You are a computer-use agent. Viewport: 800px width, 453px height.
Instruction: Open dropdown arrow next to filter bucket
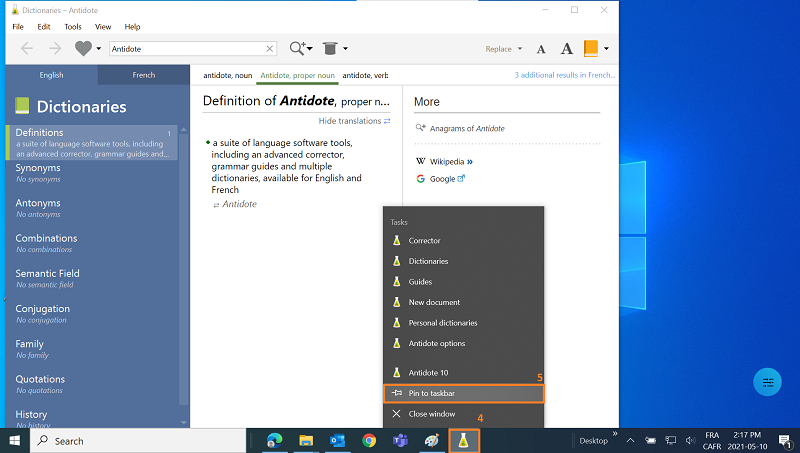pos(345,49)
